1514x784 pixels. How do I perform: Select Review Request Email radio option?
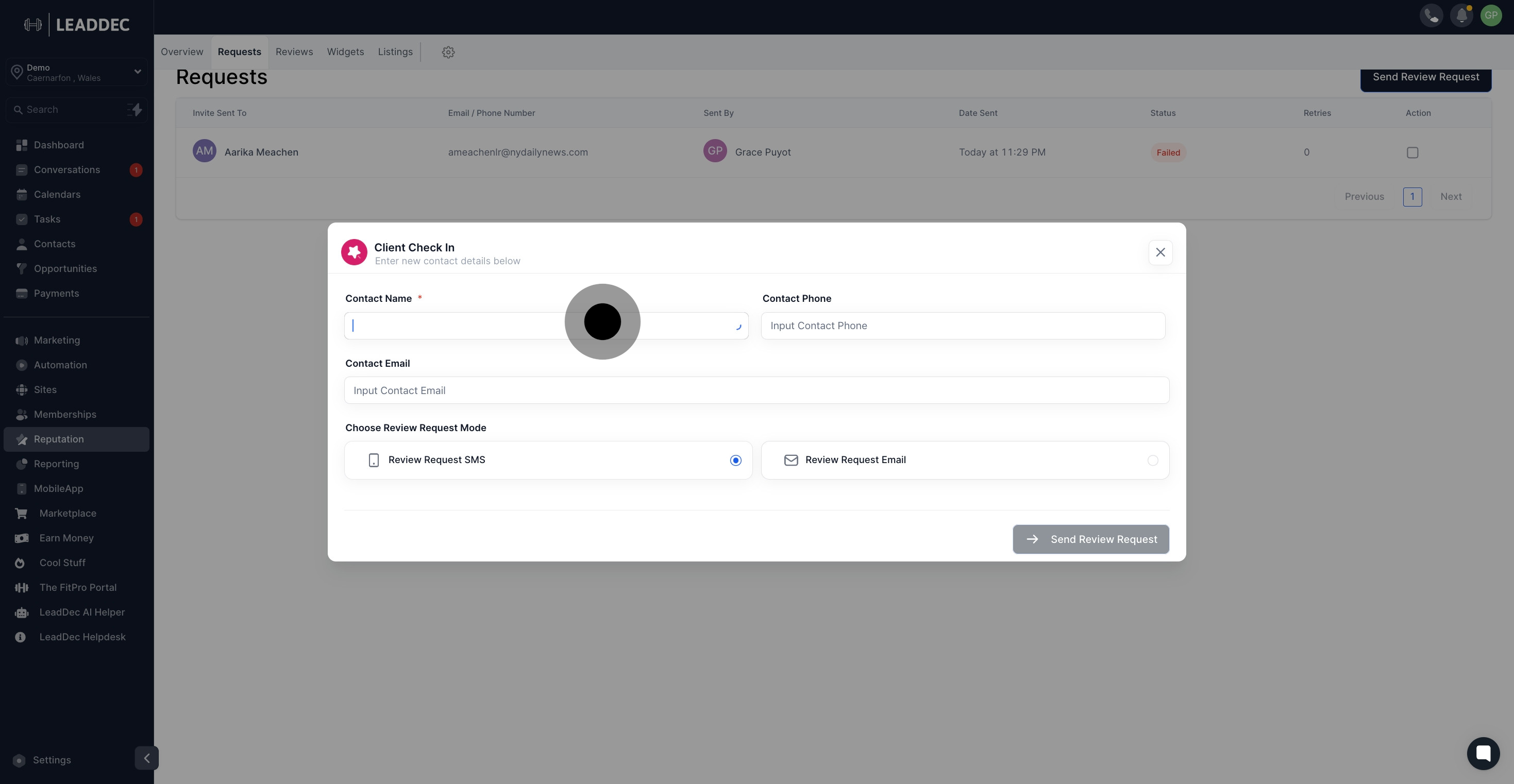click(x=1153, y=460)
